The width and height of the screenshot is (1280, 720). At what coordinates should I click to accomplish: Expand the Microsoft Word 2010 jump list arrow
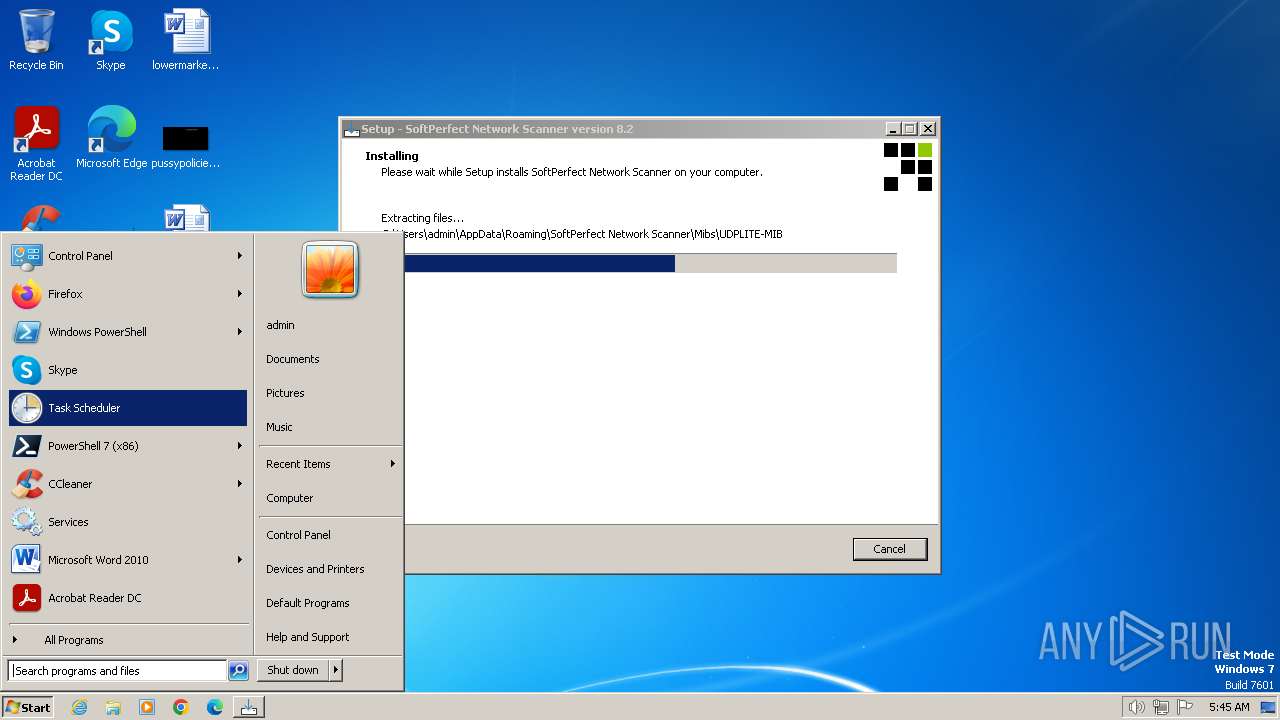(240, 560)
